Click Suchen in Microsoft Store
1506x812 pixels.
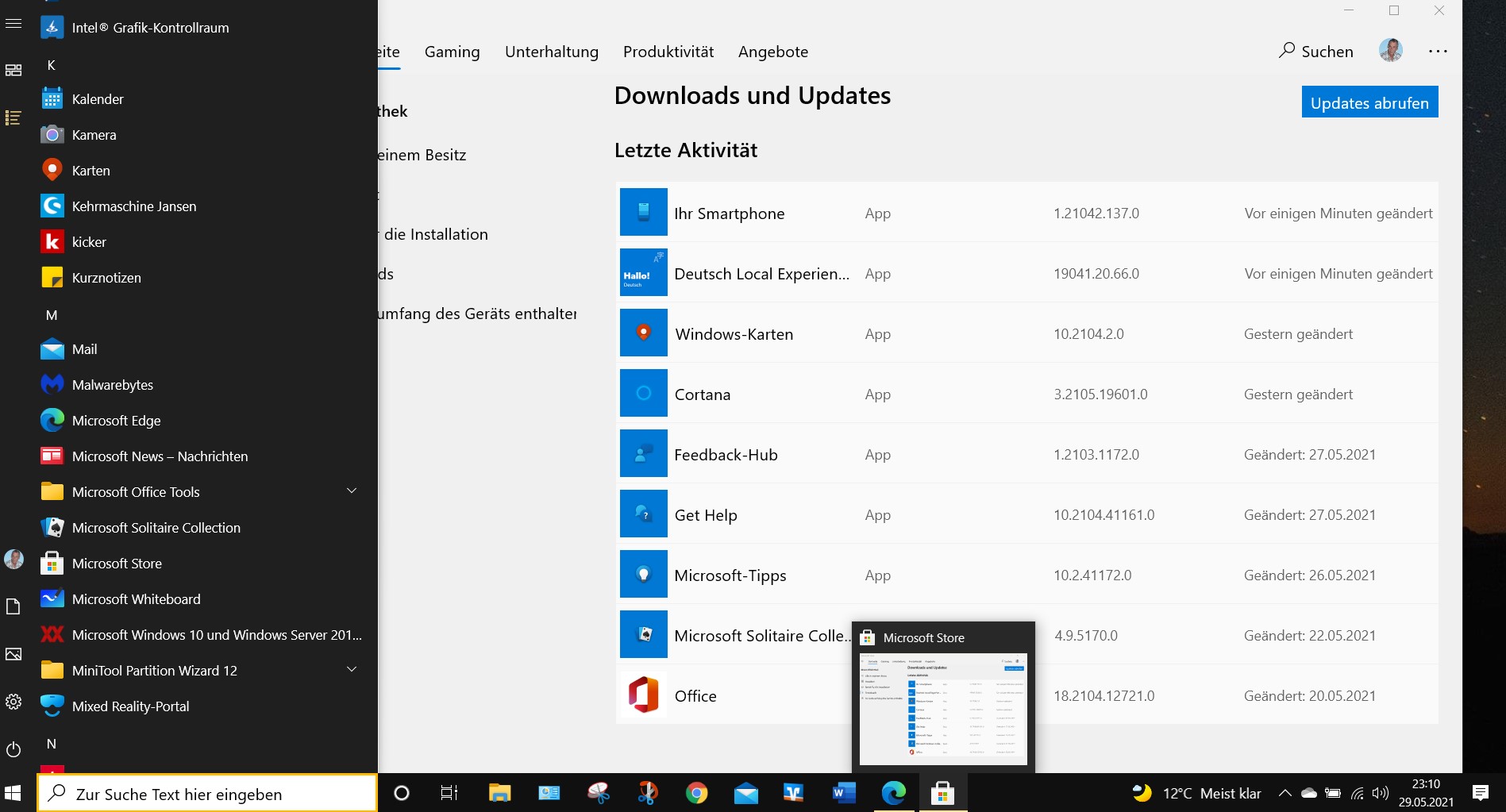pos(1315,51)
